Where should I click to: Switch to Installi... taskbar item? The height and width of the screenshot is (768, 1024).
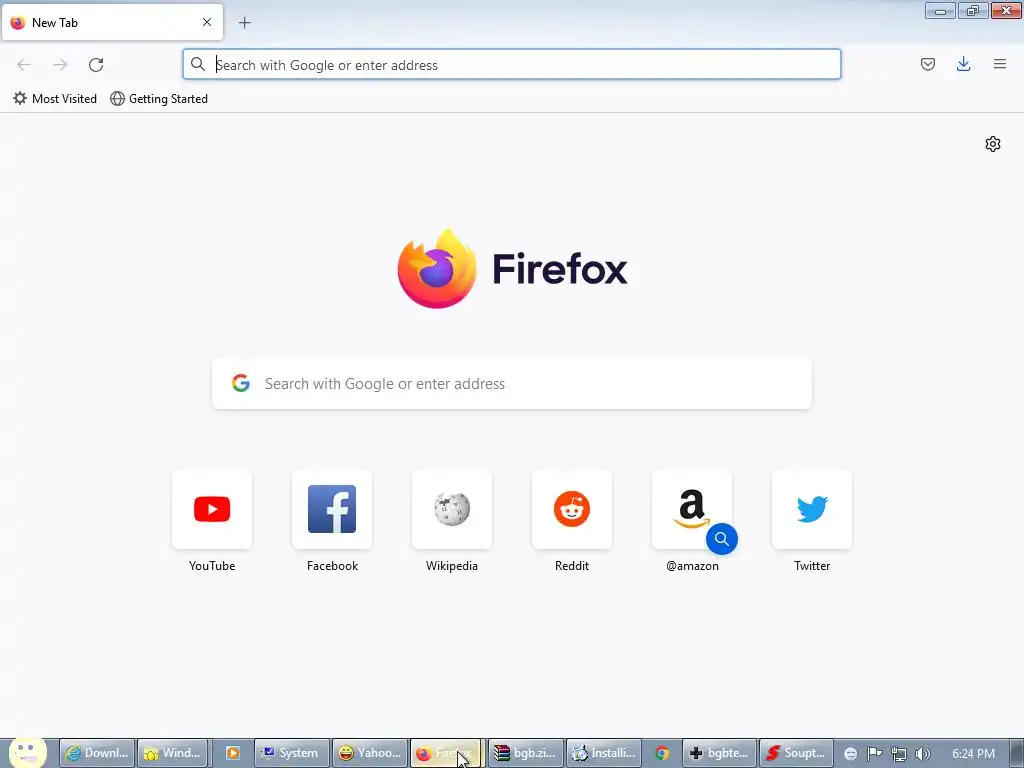click(604, 753)
